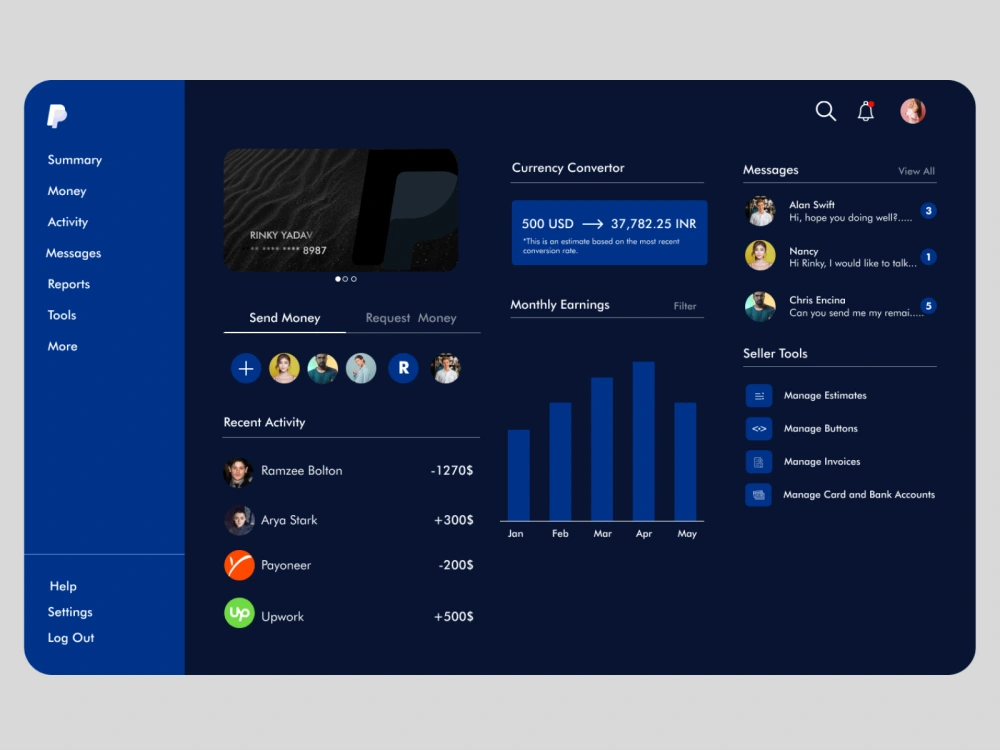Select the contact avatar with letter R
The height and width of the screenshot is (750, 1000).
tap(403, 368)
